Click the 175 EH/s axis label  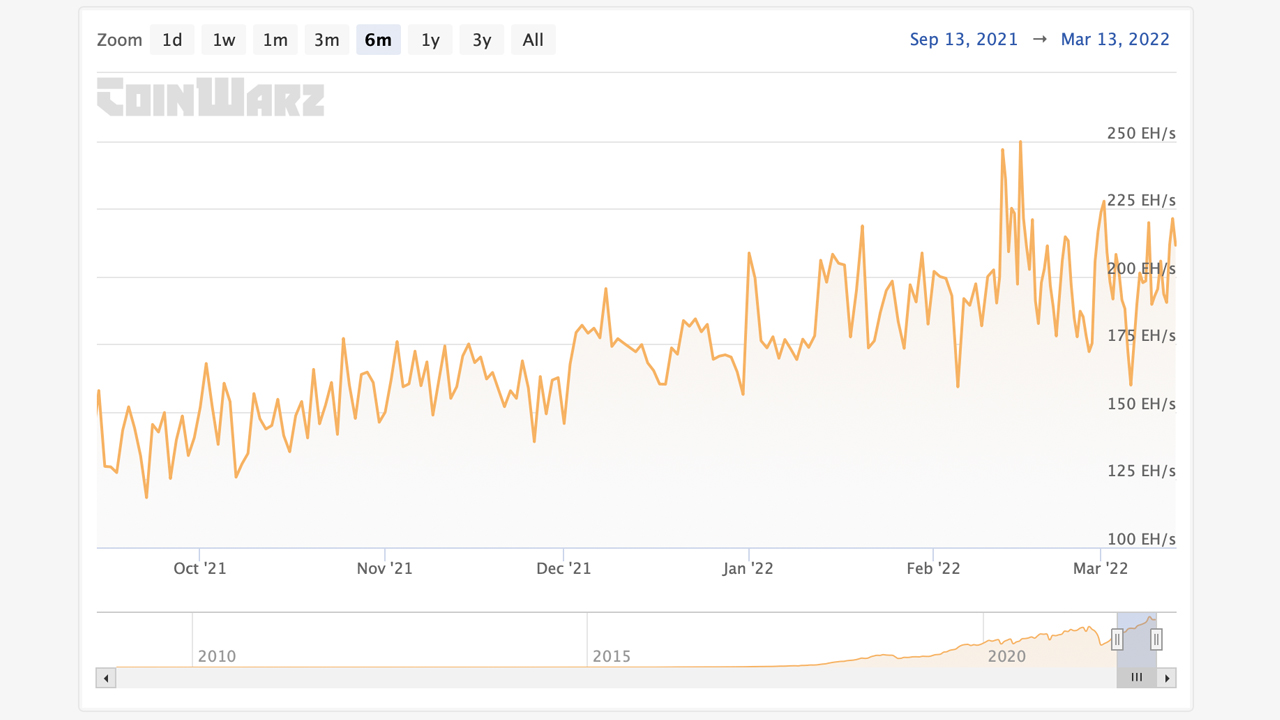pyautogui.click(x=1141, y=336)
